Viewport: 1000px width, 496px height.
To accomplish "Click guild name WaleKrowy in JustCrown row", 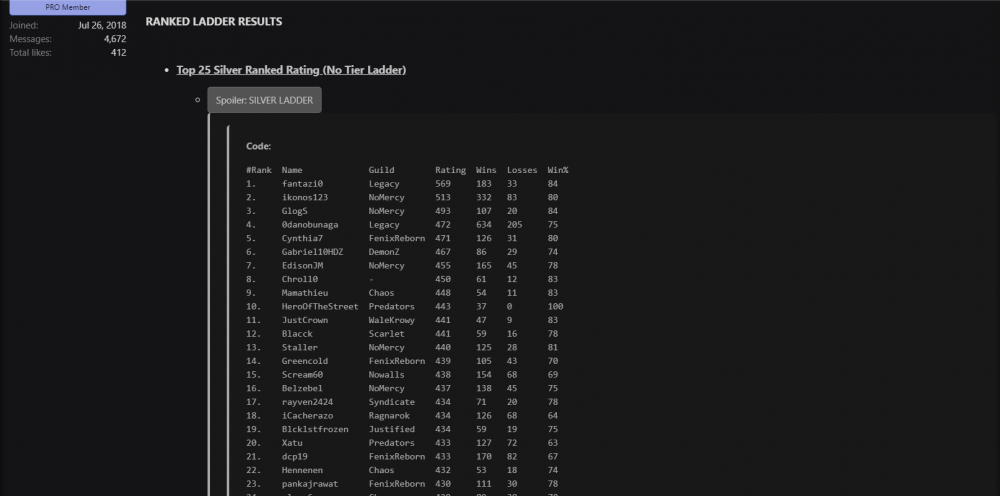I will pyautogui.click(x=392, y=320).
